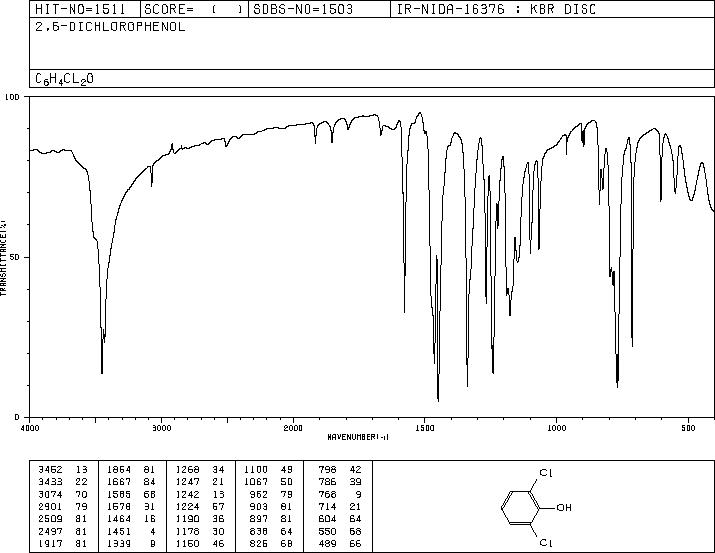The height and width of the screenshot is (553, 715).
Task: Click the IR-NIDA-16376 : KBR DISC label
Action: click(496, 9)
